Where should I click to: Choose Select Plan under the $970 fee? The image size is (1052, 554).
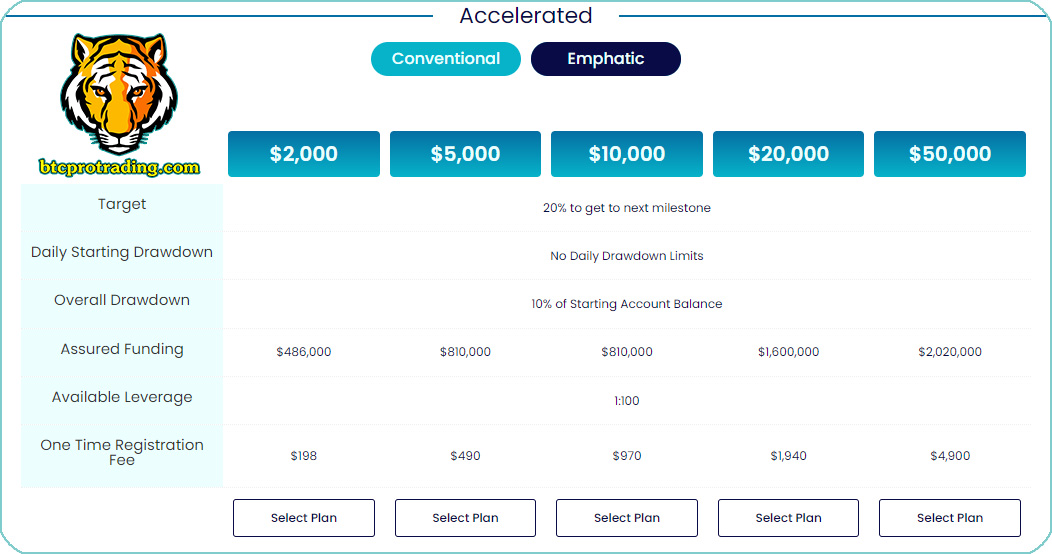pyautogui.click(x=627, y=518)
